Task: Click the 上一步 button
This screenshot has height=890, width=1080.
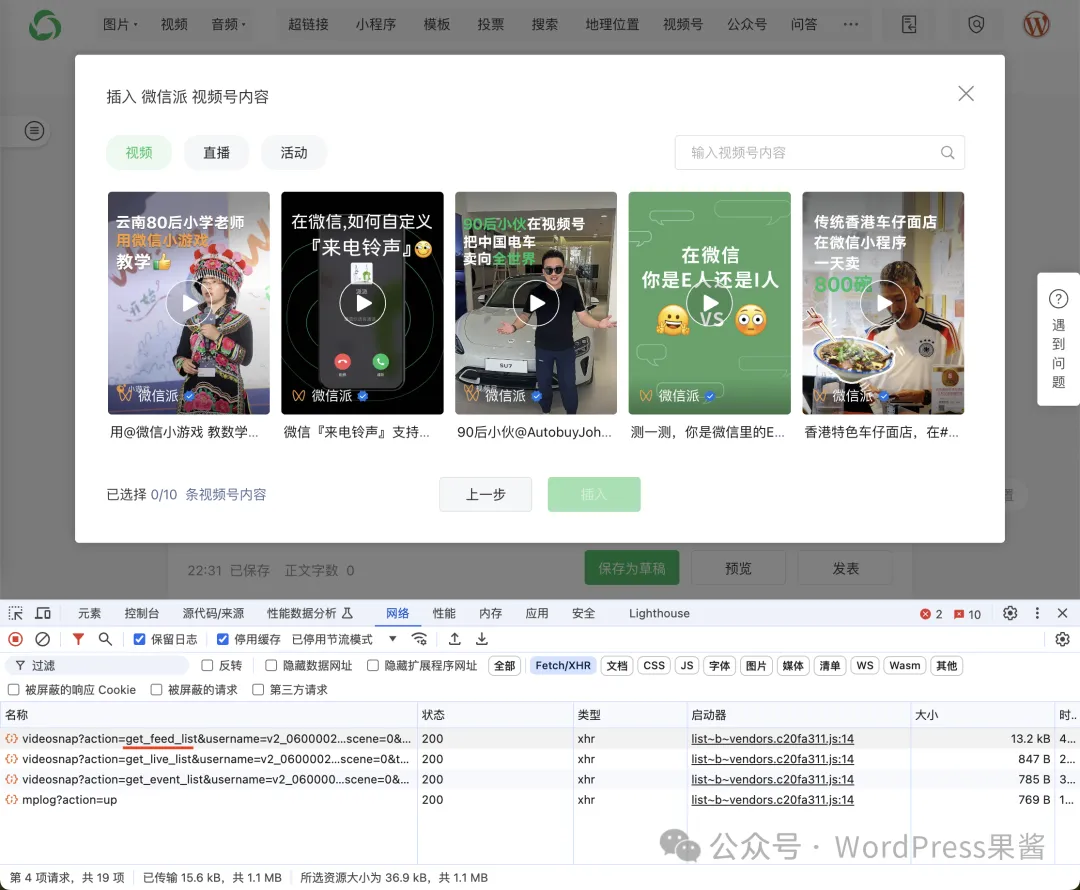Action: (x=486, y=495)
